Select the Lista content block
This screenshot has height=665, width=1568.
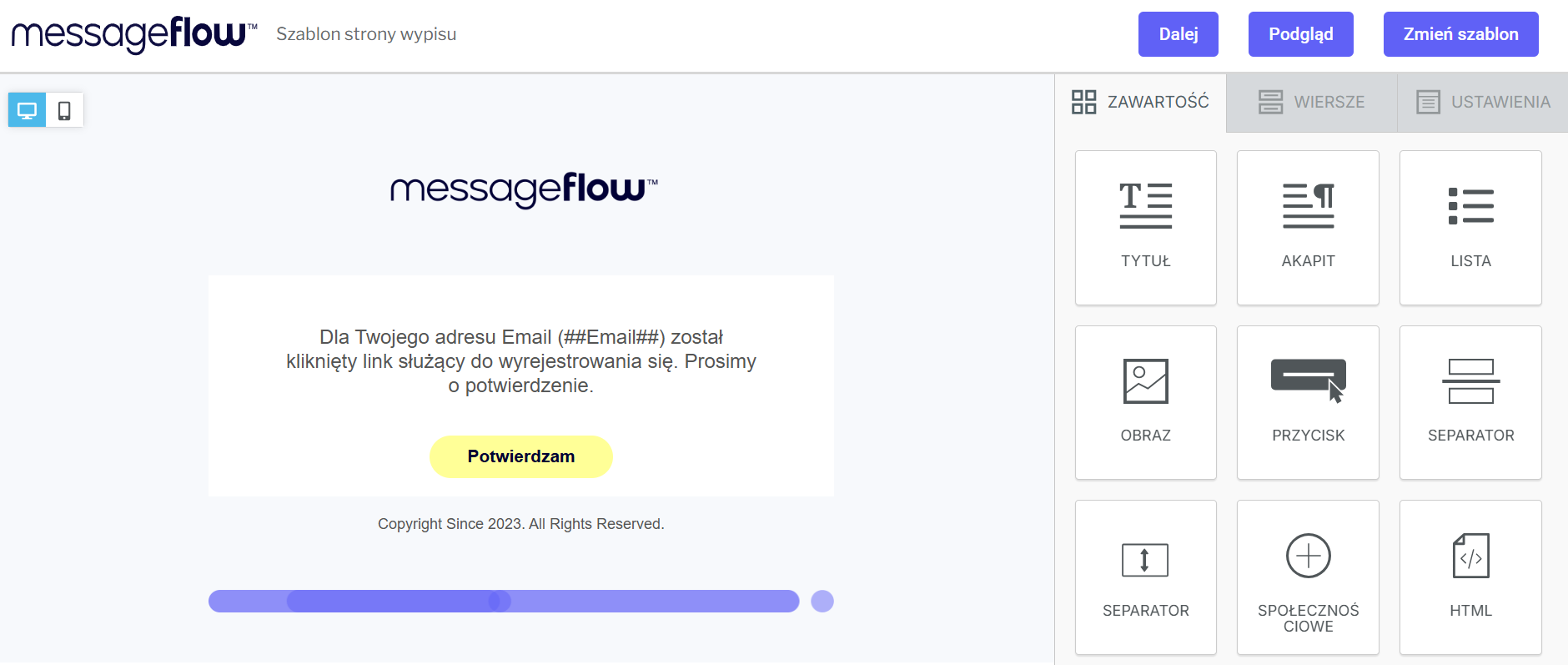click(x=1470, y=227)
